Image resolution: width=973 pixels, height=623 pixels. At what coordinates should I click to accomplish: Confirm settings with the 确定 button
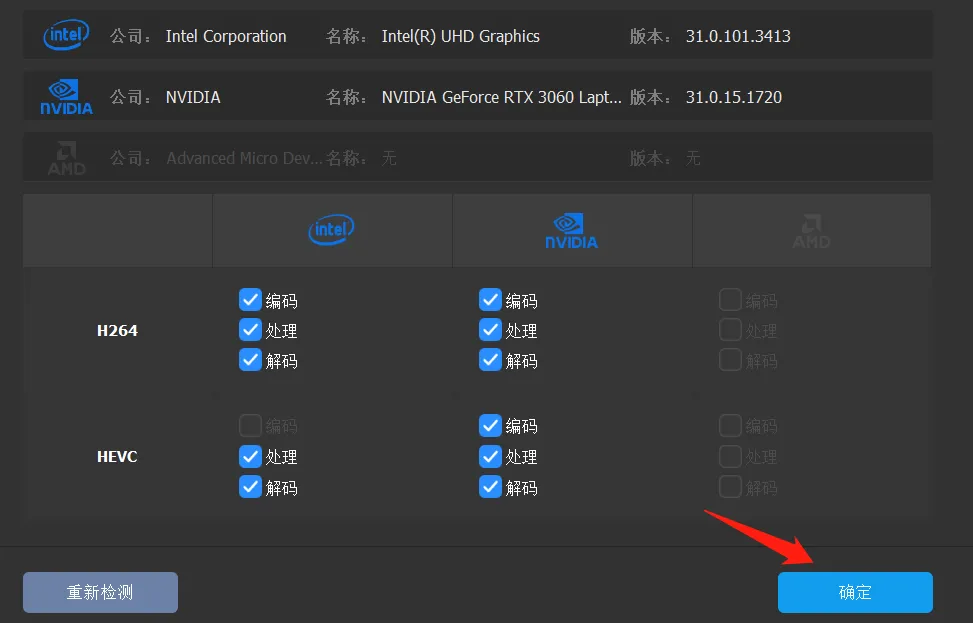click(x=855, y=592)
